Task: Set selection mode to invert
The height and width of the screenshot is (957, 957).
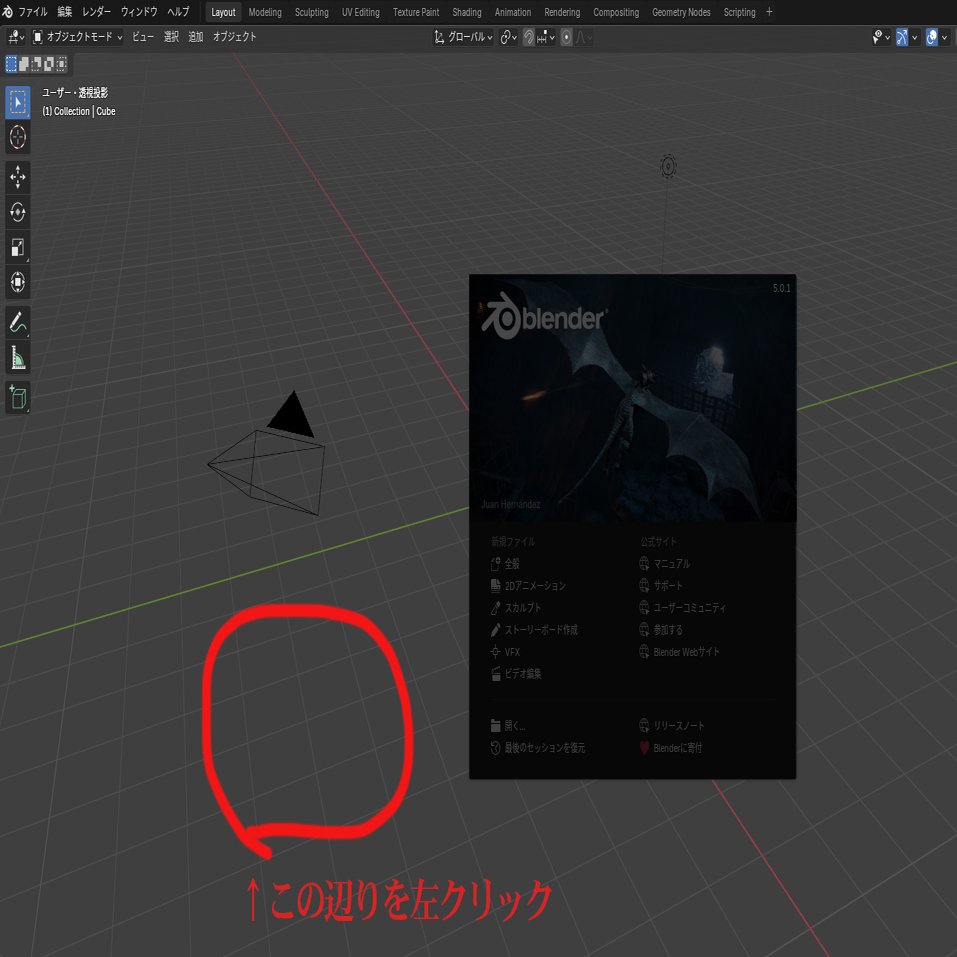Action: tap(49, 63)
